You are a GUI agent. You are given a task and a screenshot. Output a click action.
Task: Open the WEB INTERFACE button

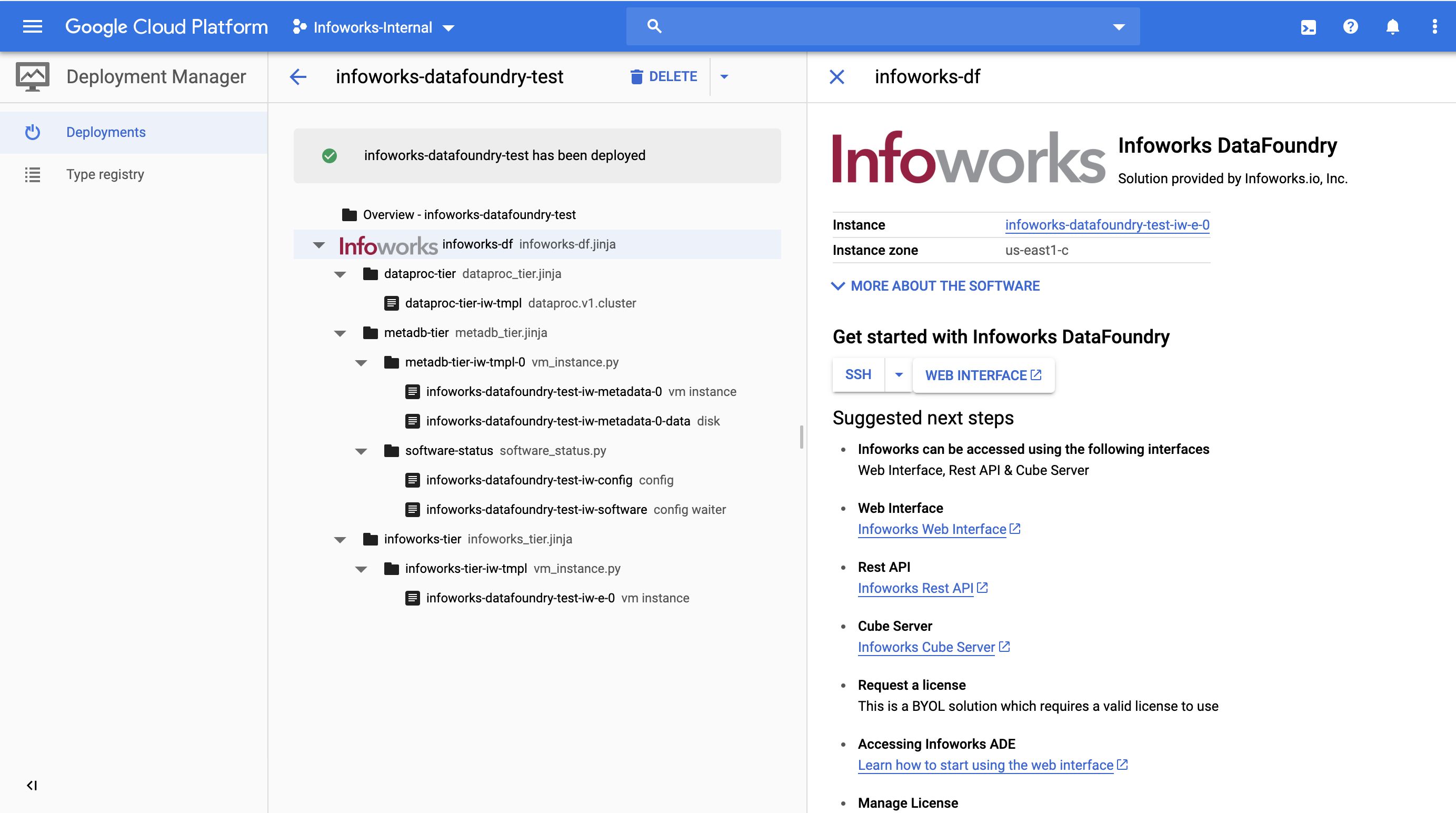(983, 375)
